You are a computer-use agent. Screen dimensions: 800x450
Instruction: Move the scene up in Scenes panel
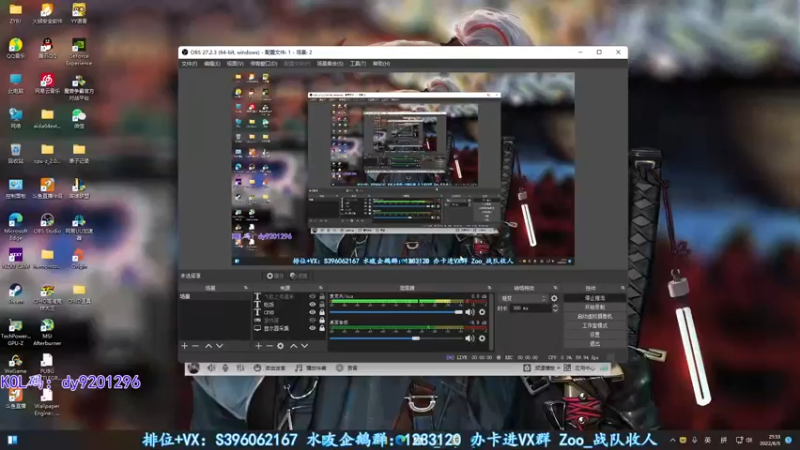pyautogui.click(x=209, y=346)
